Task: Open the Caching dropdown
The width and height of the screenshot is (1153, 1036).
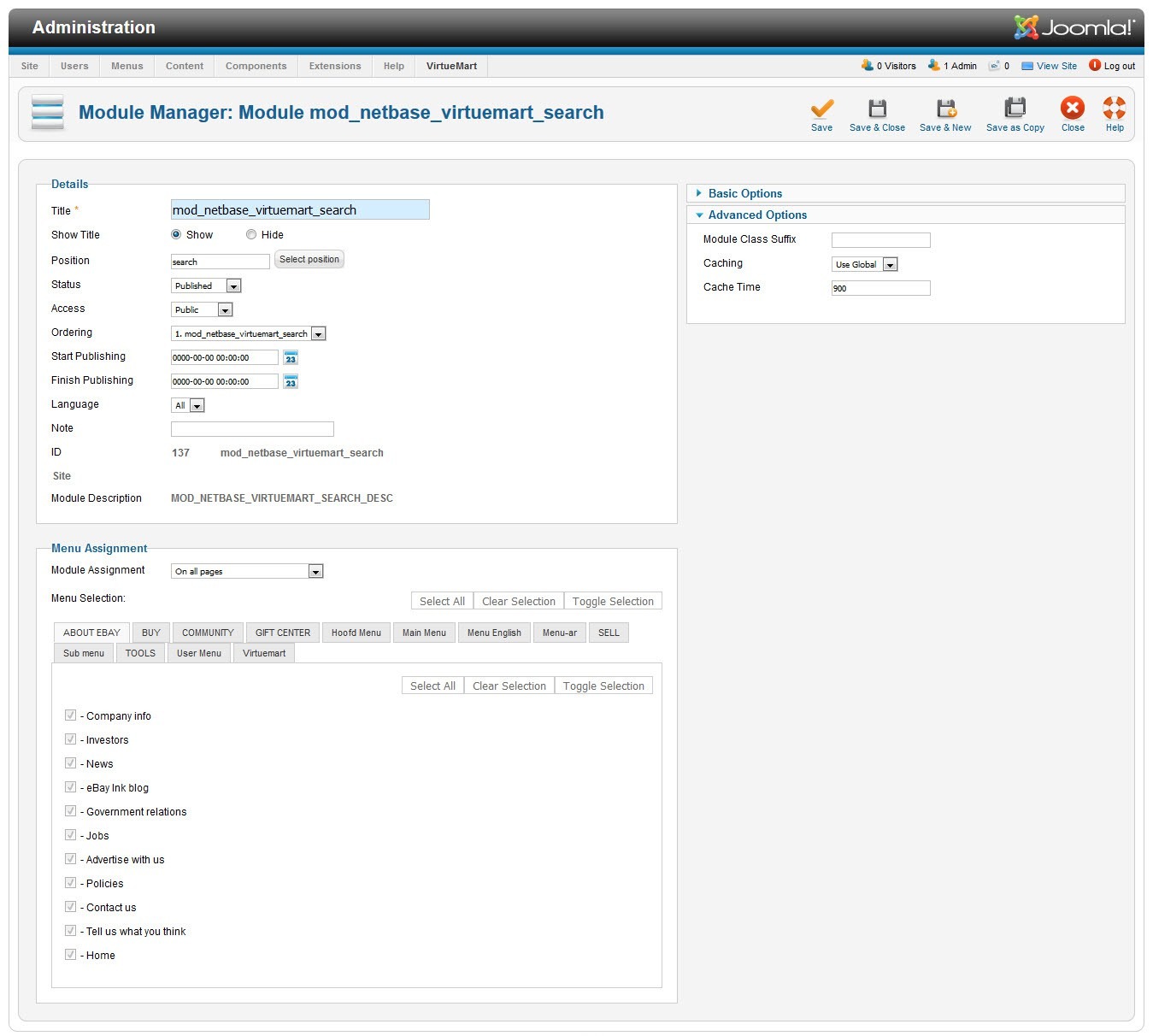Action: (865, 265)
